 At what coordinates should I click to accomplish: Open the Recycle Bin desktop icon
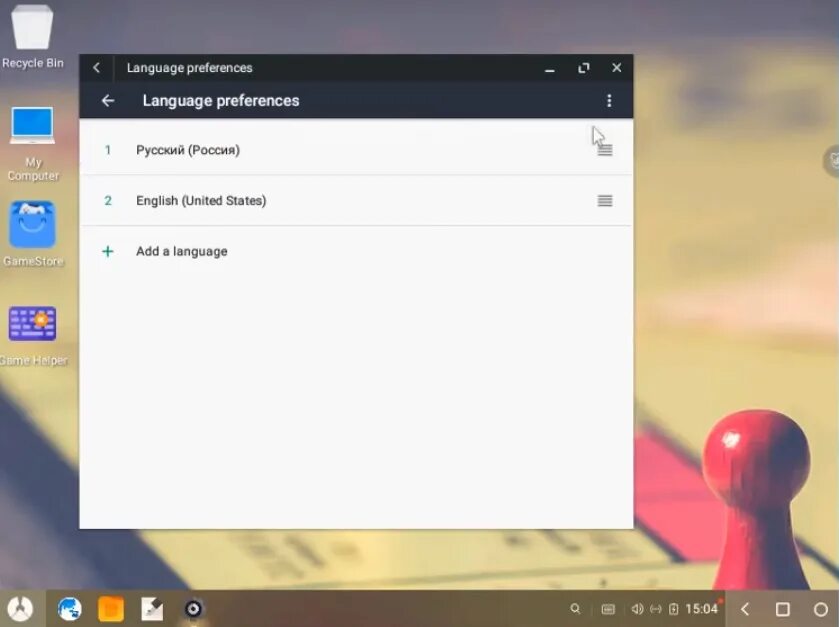pyautogui.click(x=32, y=36)
